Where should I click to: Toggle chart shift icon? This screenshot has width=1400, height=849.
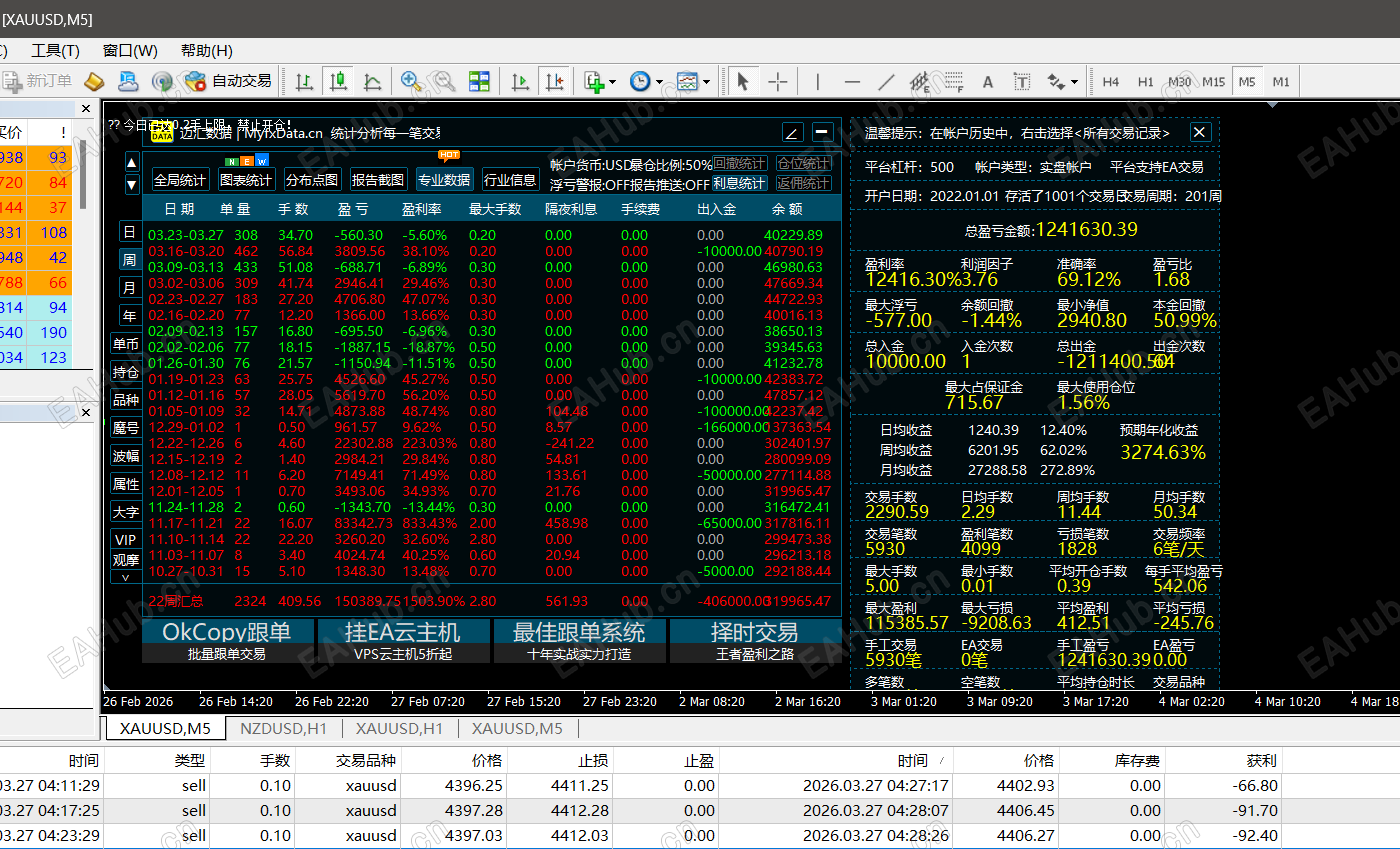[x=554, y=81]
